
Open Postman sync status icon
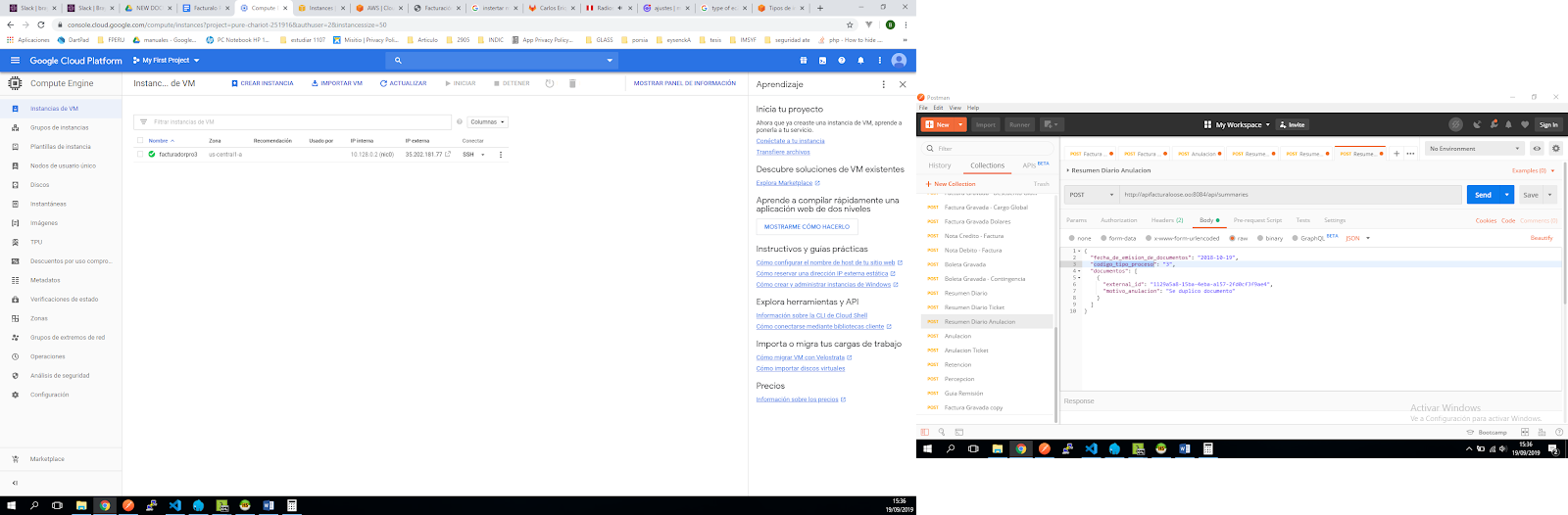1455,124
